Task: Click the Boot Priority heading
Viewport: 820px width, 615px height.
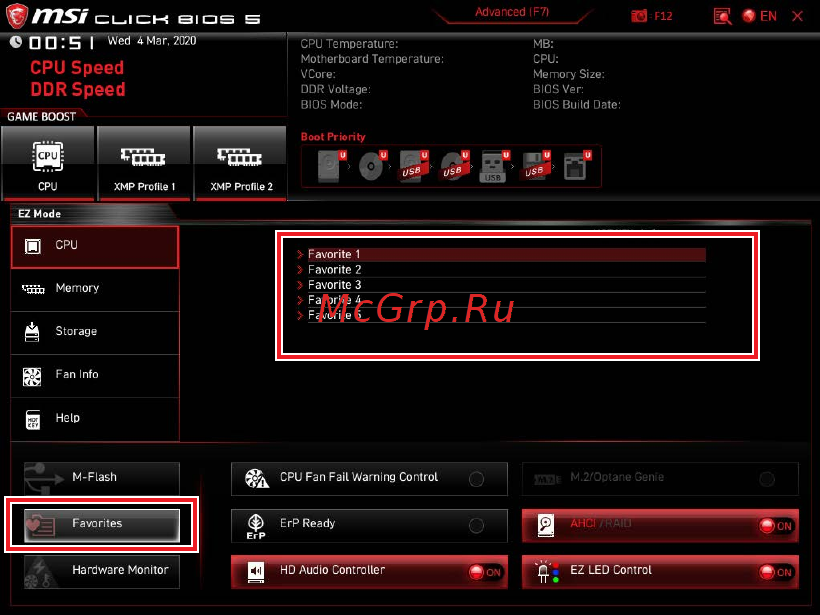Action: [333, 137]
